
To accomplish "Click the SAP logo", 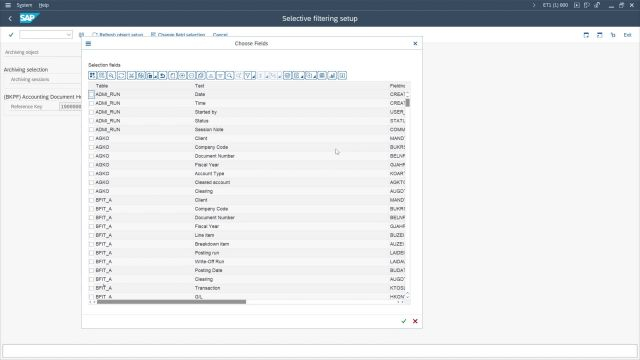I will [29, 18].
